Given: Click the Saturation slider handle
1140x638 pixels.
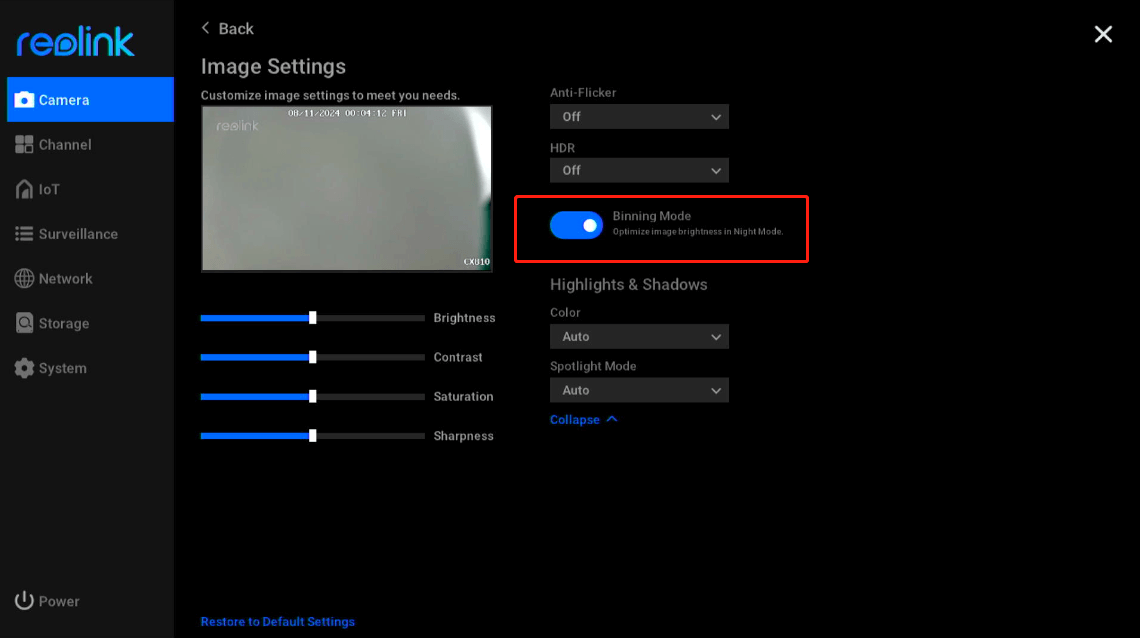Looking at the screenshot, I should 313,396.
